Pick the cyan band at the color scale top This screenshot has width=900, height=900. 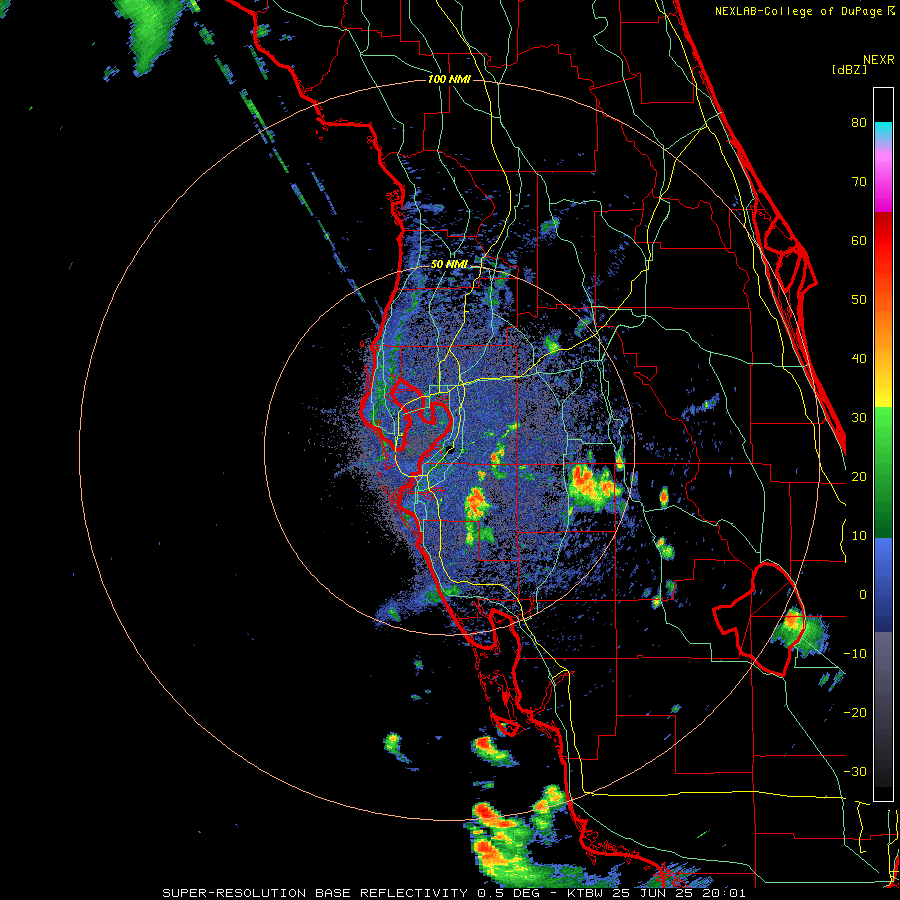click(883, 131)
